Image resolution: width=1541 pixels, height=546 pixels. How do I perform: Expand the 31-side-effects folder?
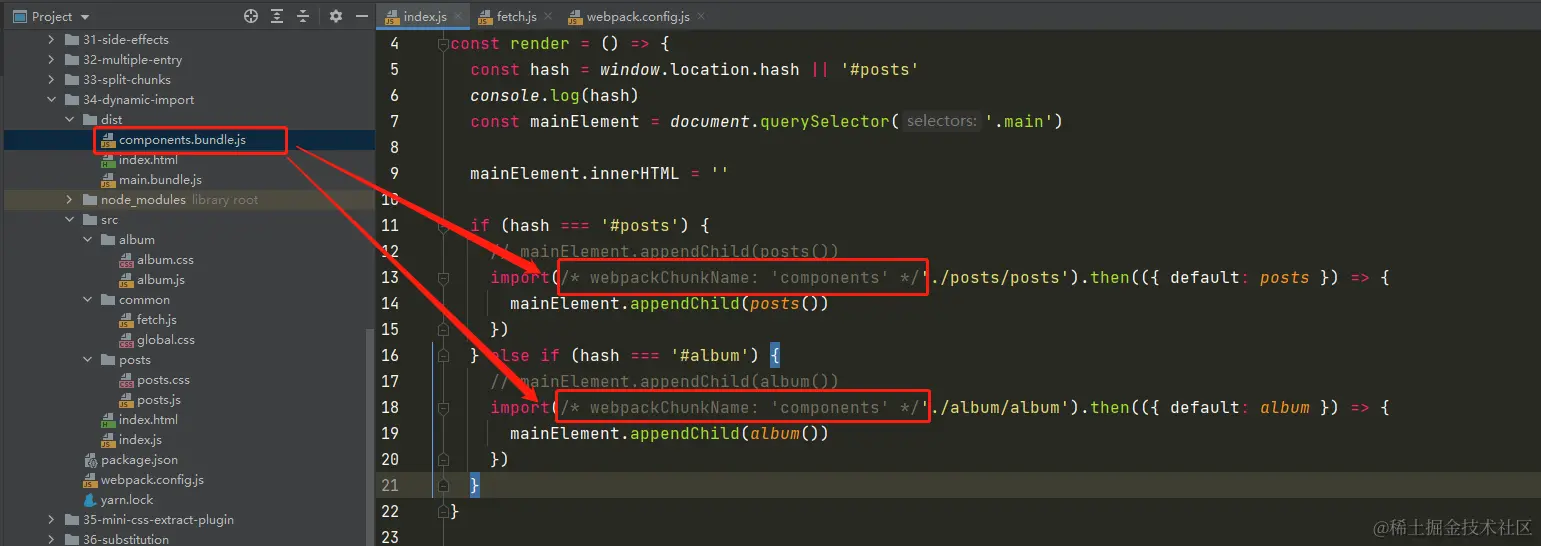[x=52, y=40]
